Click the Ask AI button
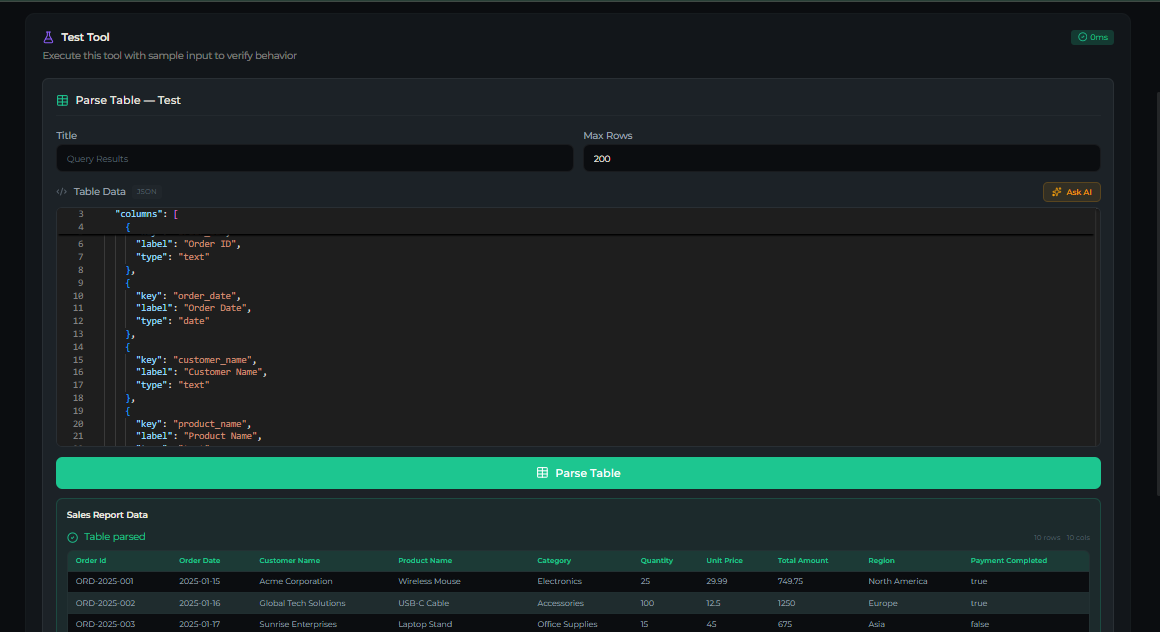The width and height of the screenshot is (1160, 632). 1071,192
